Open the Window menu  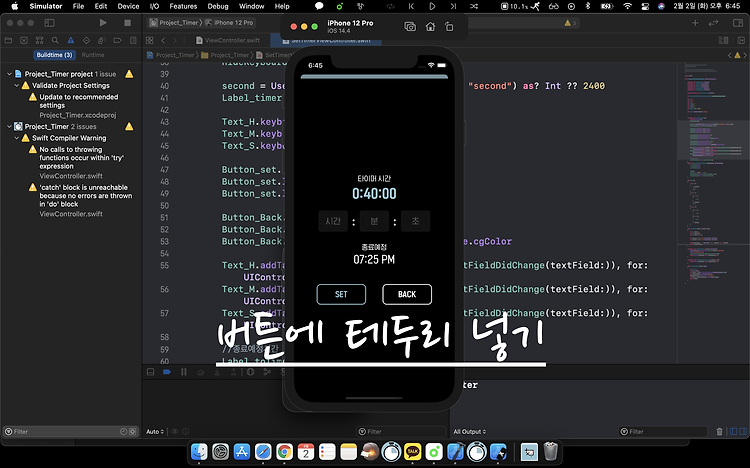tap(251, 6)
